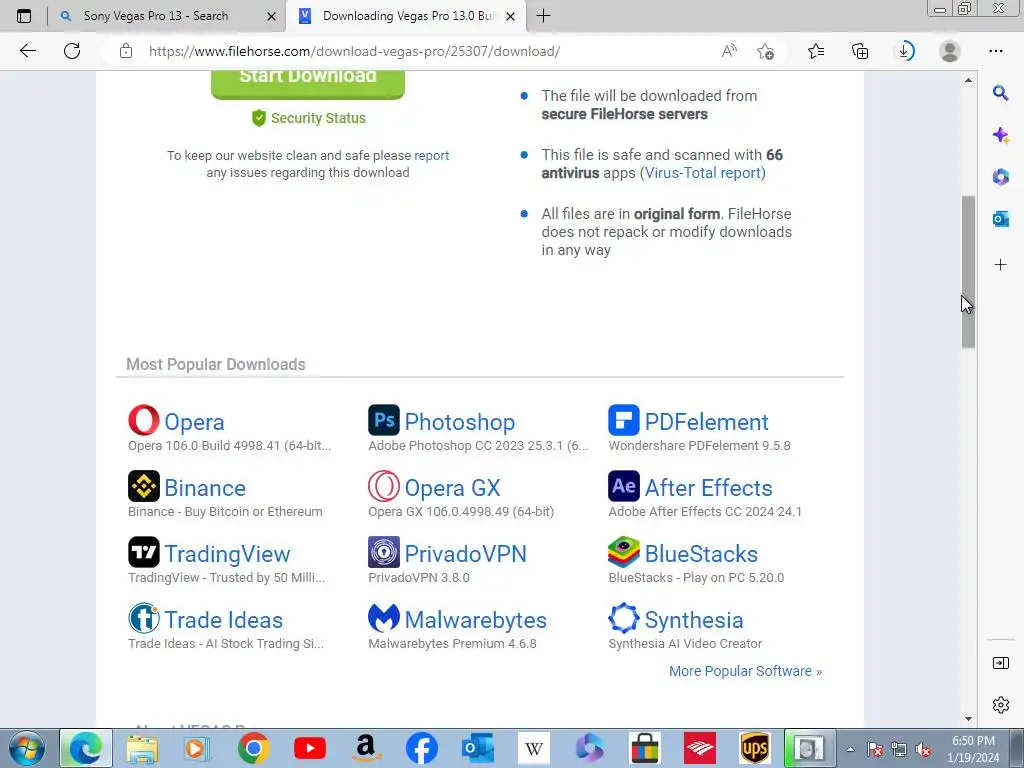Click the scrollbar down arrow
This screenshot has width=1024, height=768.
click(x=968, y=719)
